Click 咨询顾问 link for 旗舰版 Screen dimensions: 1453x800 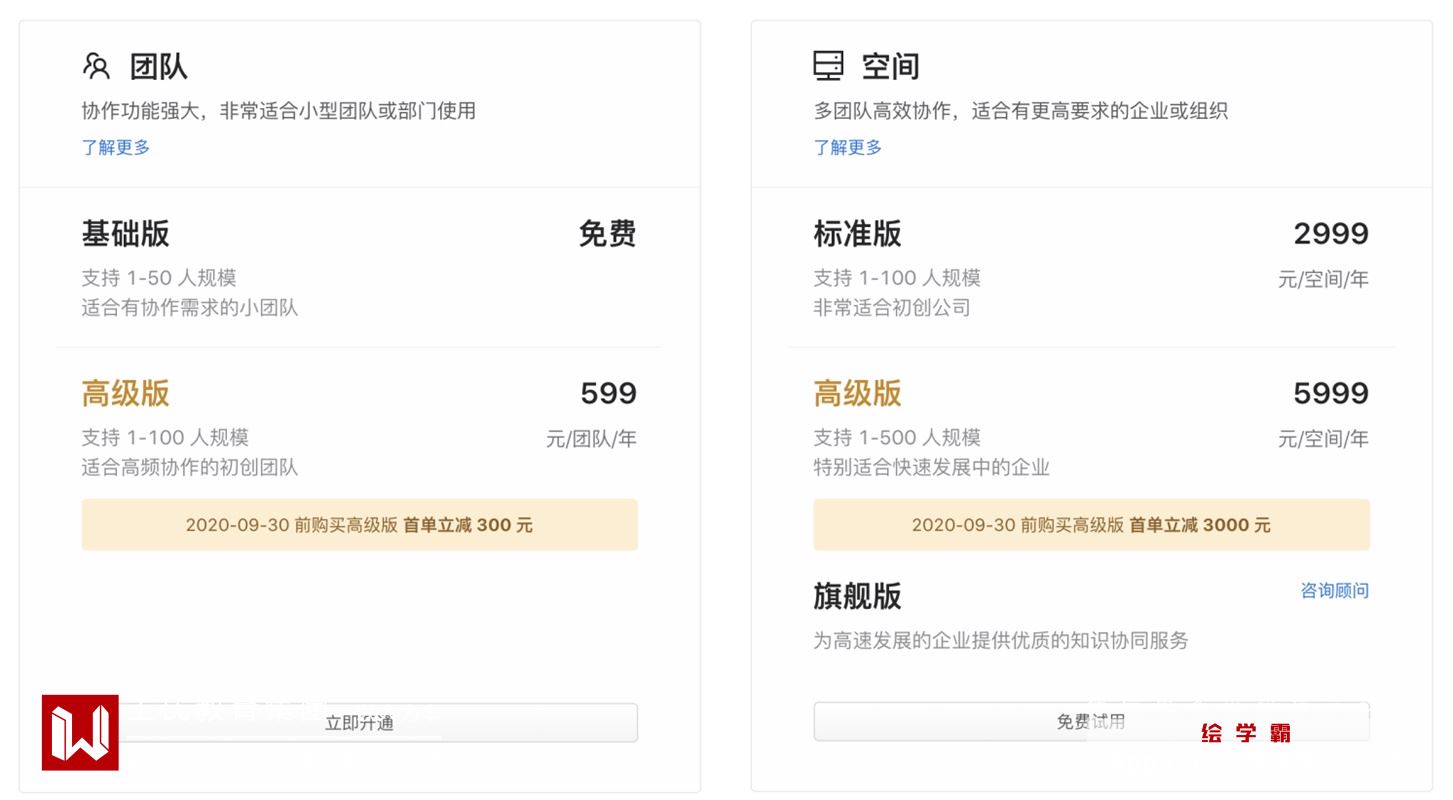tap(1334, 591)
